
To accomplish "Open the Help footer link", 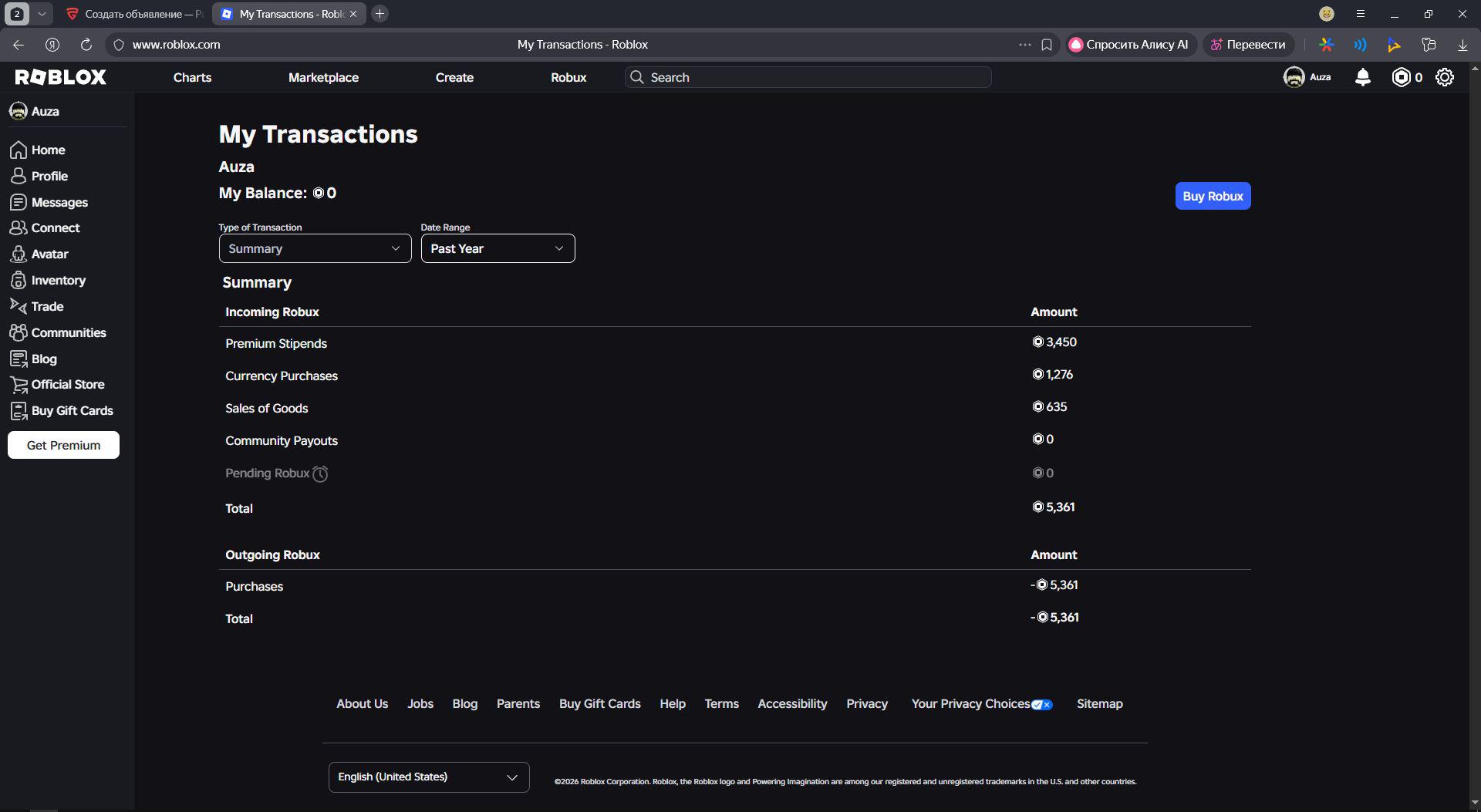I will (x=673, y=704).
